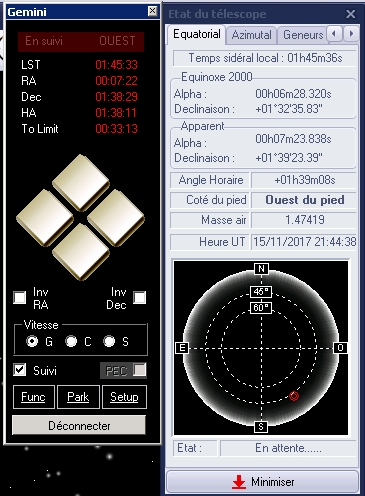Click the left direction pad button
The width and height of the screenshot is (365, 496).
pos(45,218)
